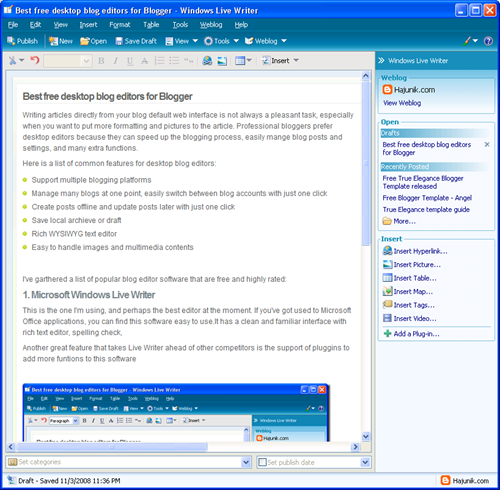Click the Set categories icon

[x=12, y=462]
